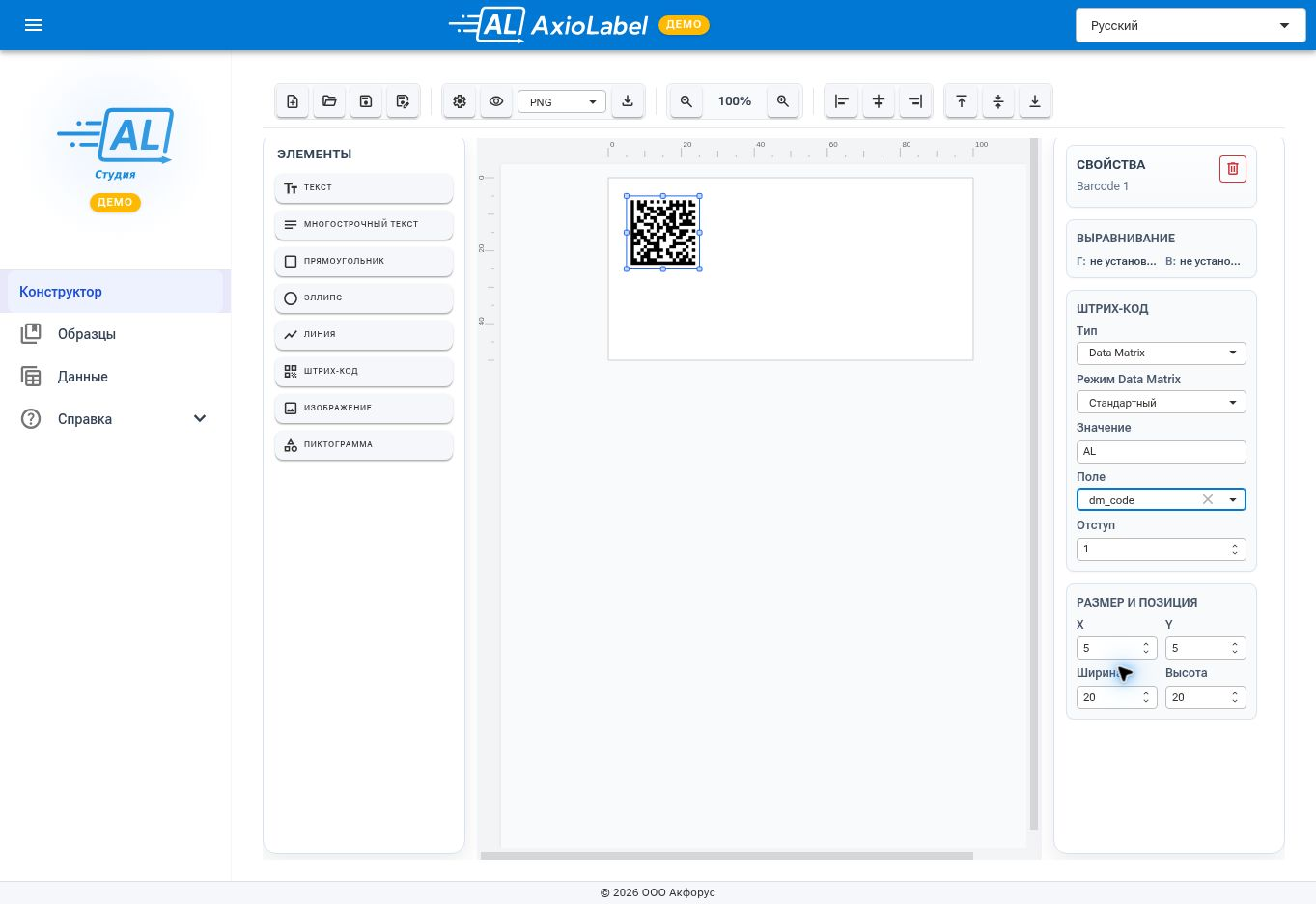Open Режим Data Matrix dropdown
1316x904 pixels.
point(1161,402)
